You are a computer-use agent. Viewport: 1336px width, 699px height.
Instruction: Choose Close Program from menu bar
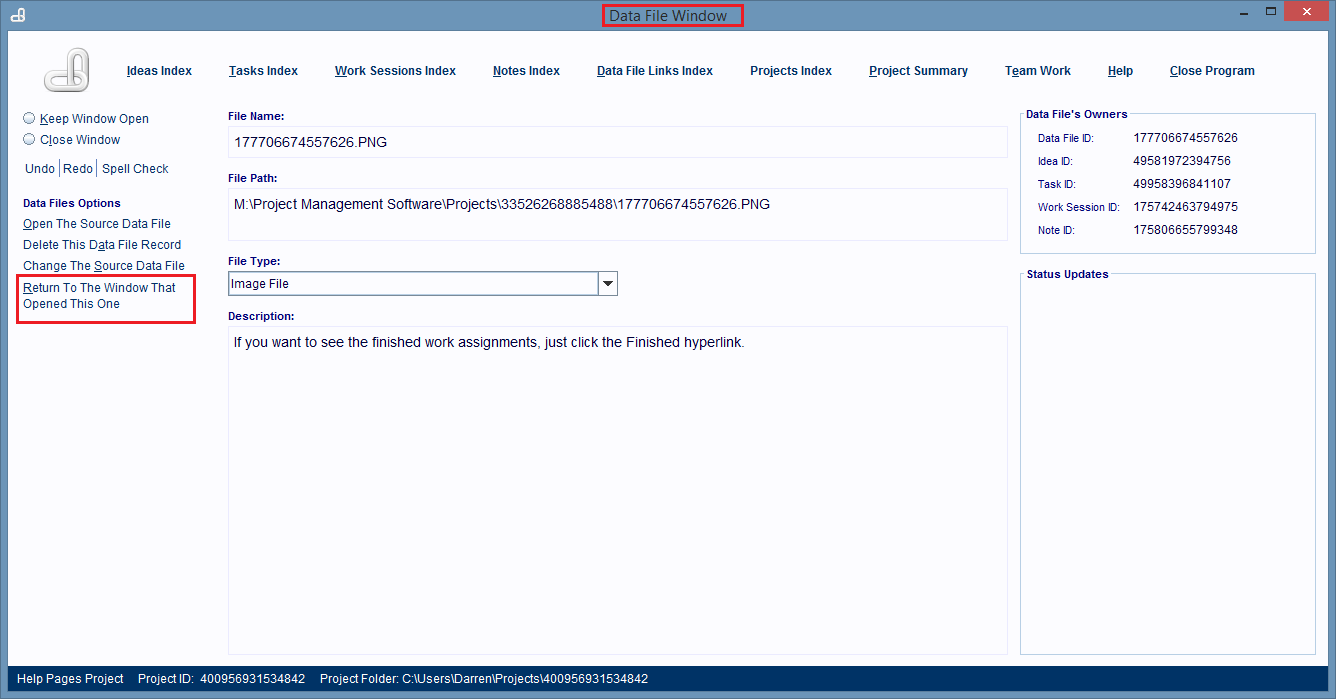click(x=1212, y=71)
